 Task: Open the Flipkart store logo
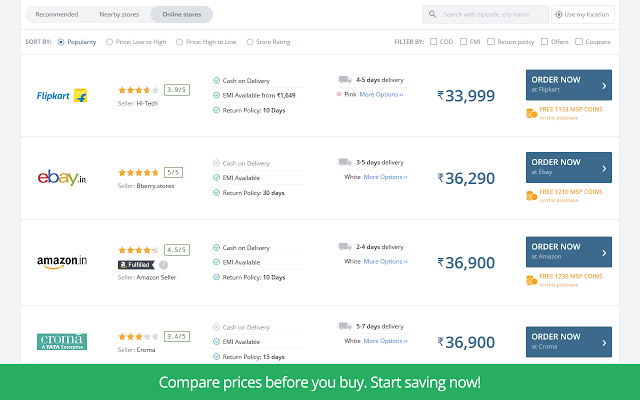pos(62,96)
